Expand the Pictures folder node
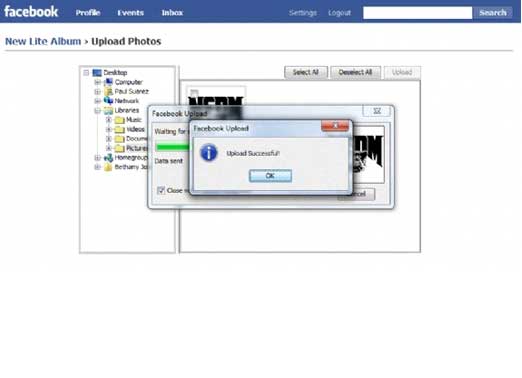This screenshot has height=378, width=522. coord(109,148)
